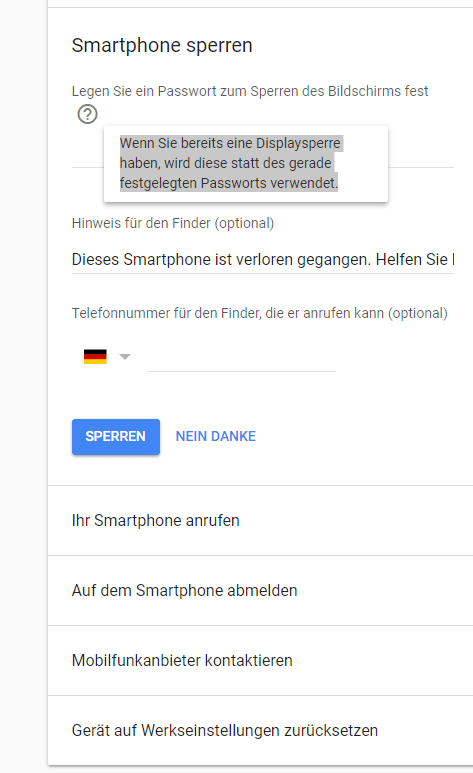Click the Legen Sie ein Passwort label

250,91
